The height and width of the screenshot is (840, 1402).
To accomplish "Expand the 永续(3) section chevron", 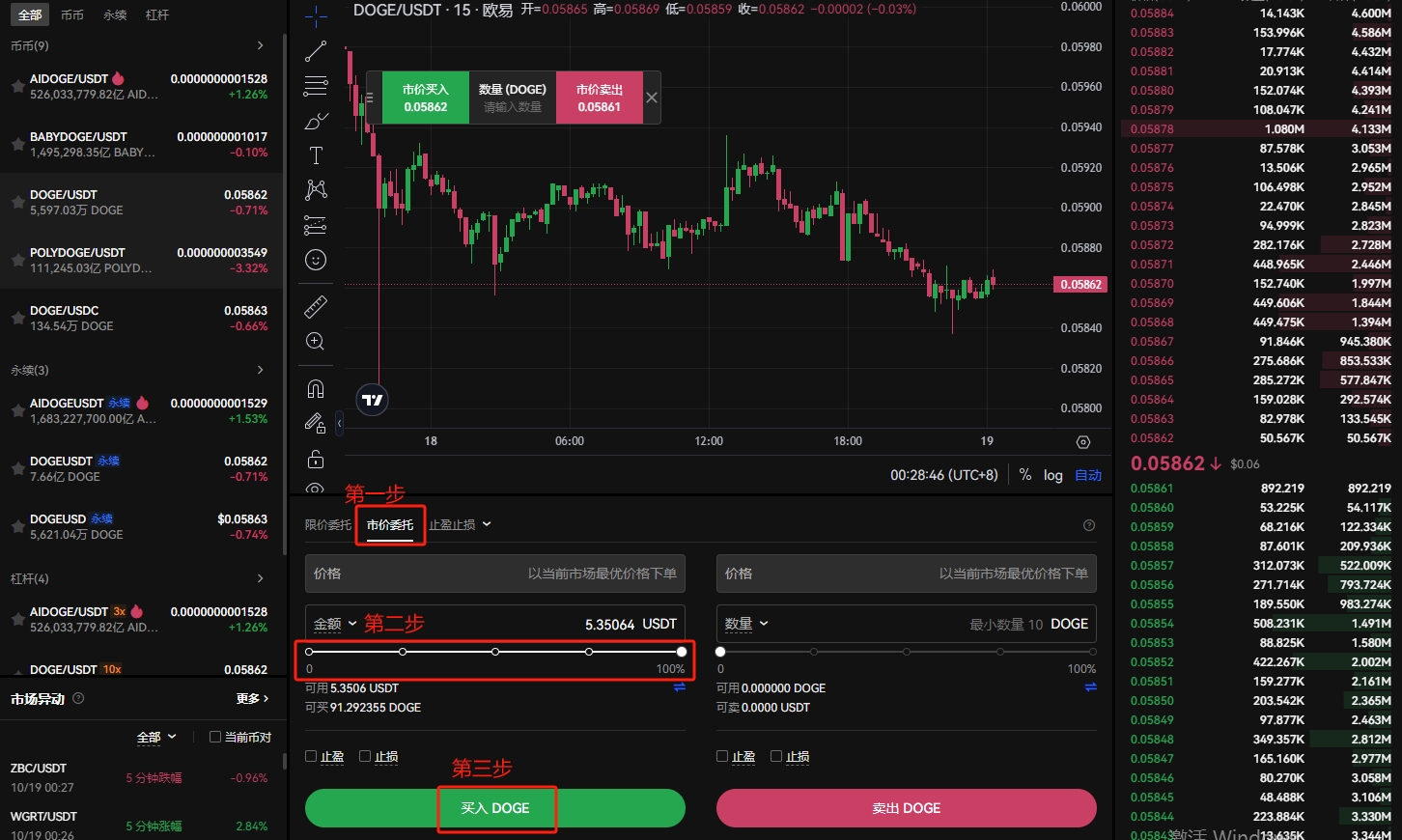I will coord(261,370).
